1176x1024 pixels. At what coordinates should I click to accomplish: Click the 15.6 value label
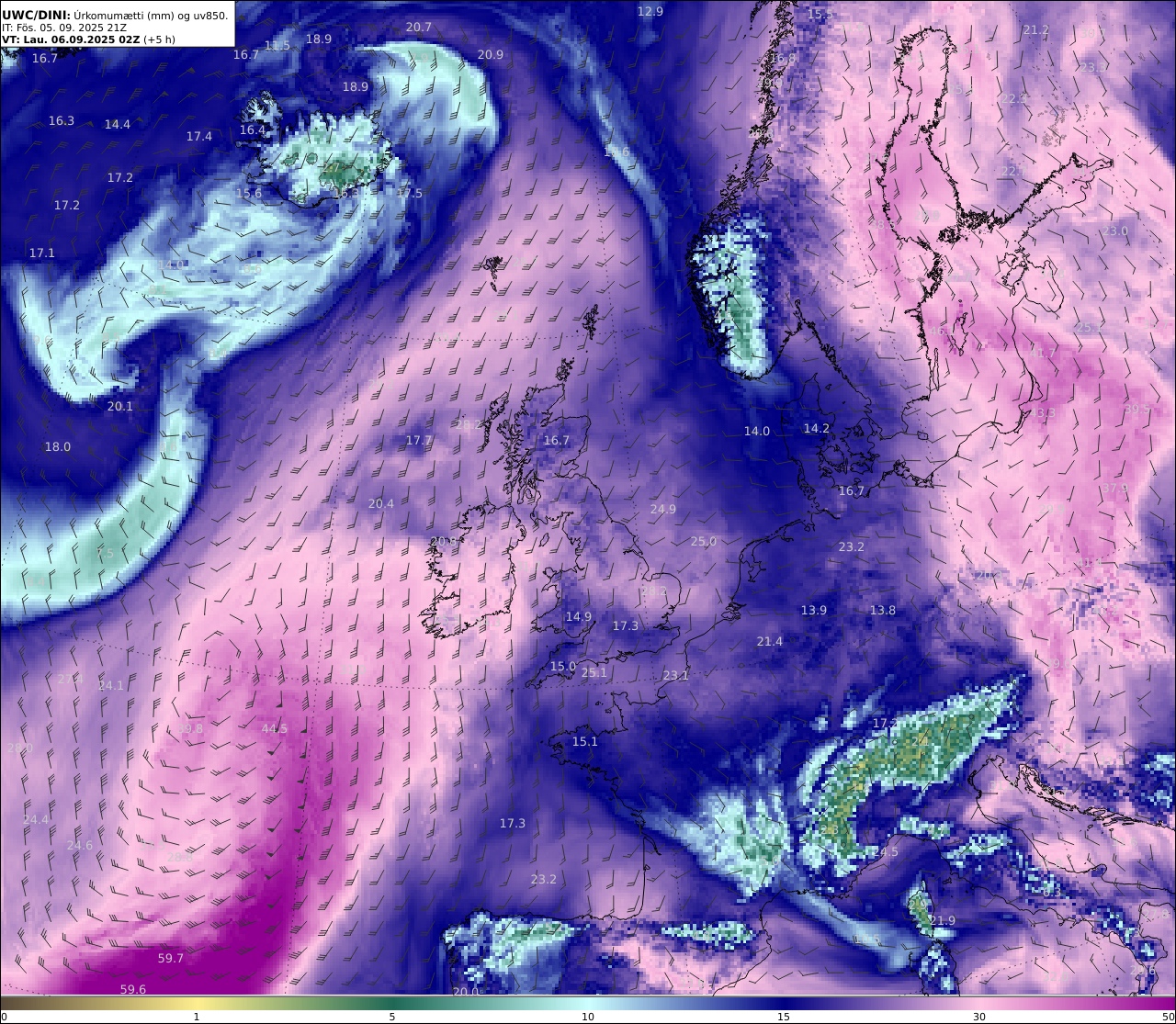(x=249, y=193)
